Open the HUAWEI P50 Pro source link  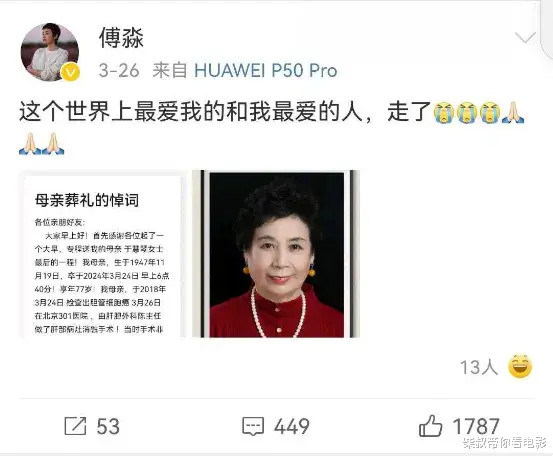tap(266, 71)
